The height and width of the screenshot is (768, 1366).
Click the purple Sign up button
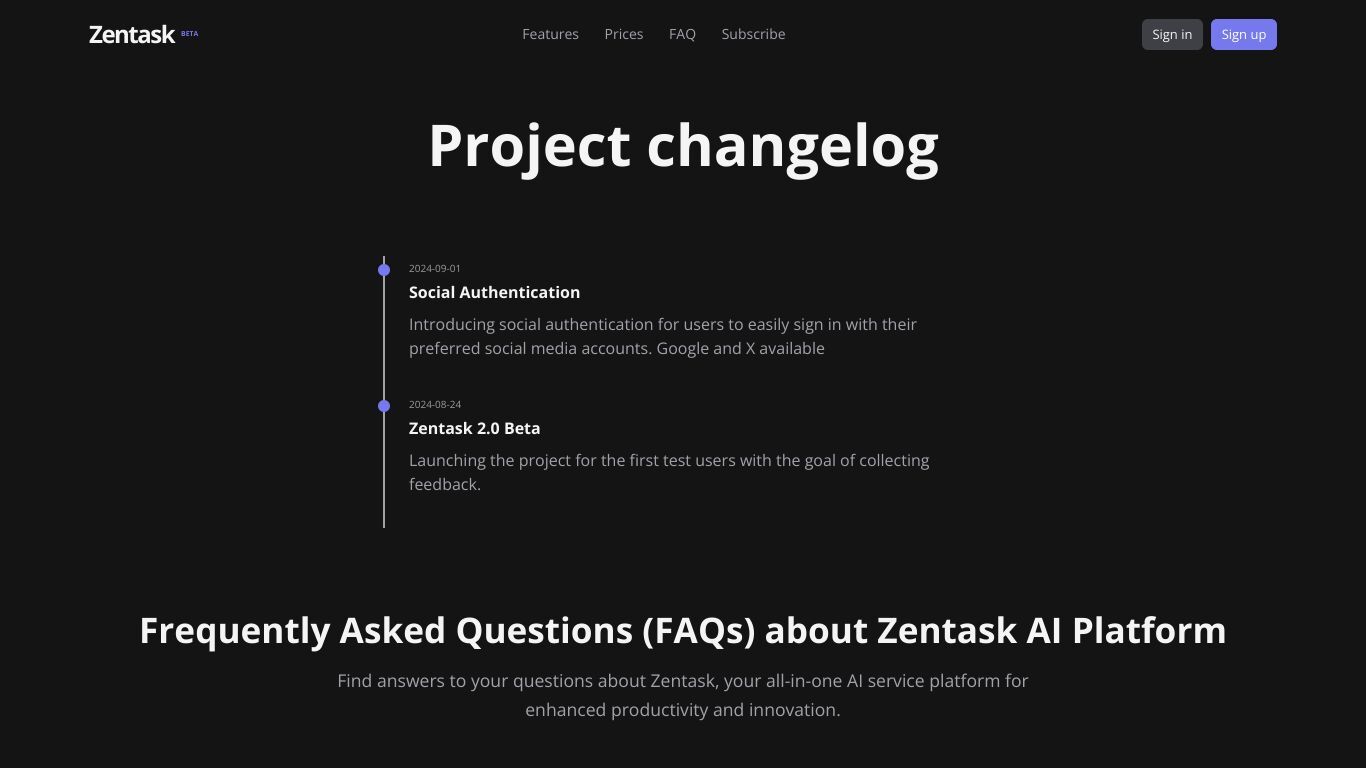[x=1244, y=34]
